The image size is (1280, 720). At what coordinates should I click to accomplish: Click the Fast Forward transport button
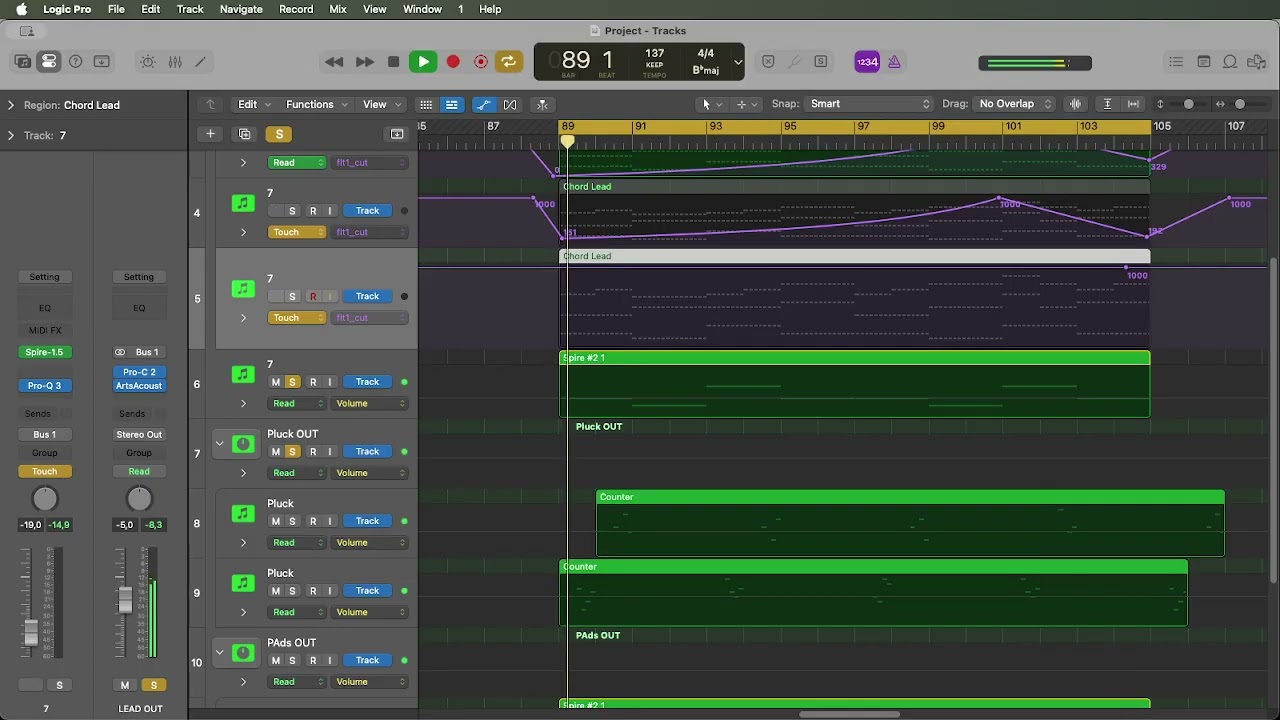tap(364, 62)
